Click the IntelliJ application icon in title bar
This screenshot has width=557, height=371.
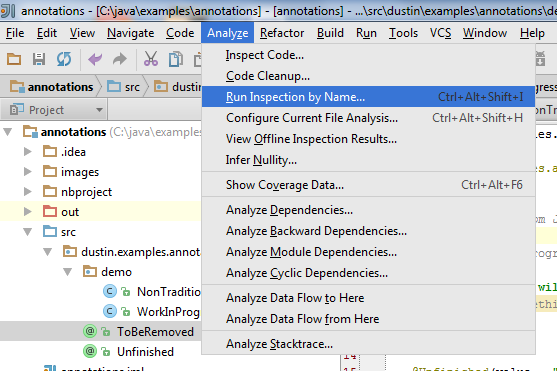[x=8, y=11]
